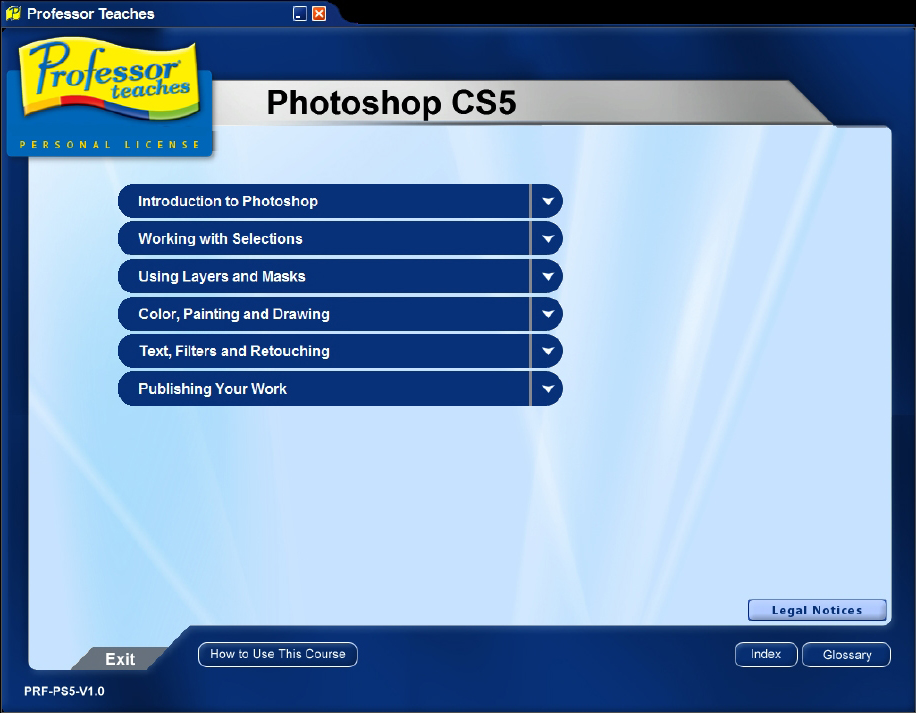Expand Working with Selections dropdown arrow
Viewport: 916px width, 713px height.
click(547, 239)
